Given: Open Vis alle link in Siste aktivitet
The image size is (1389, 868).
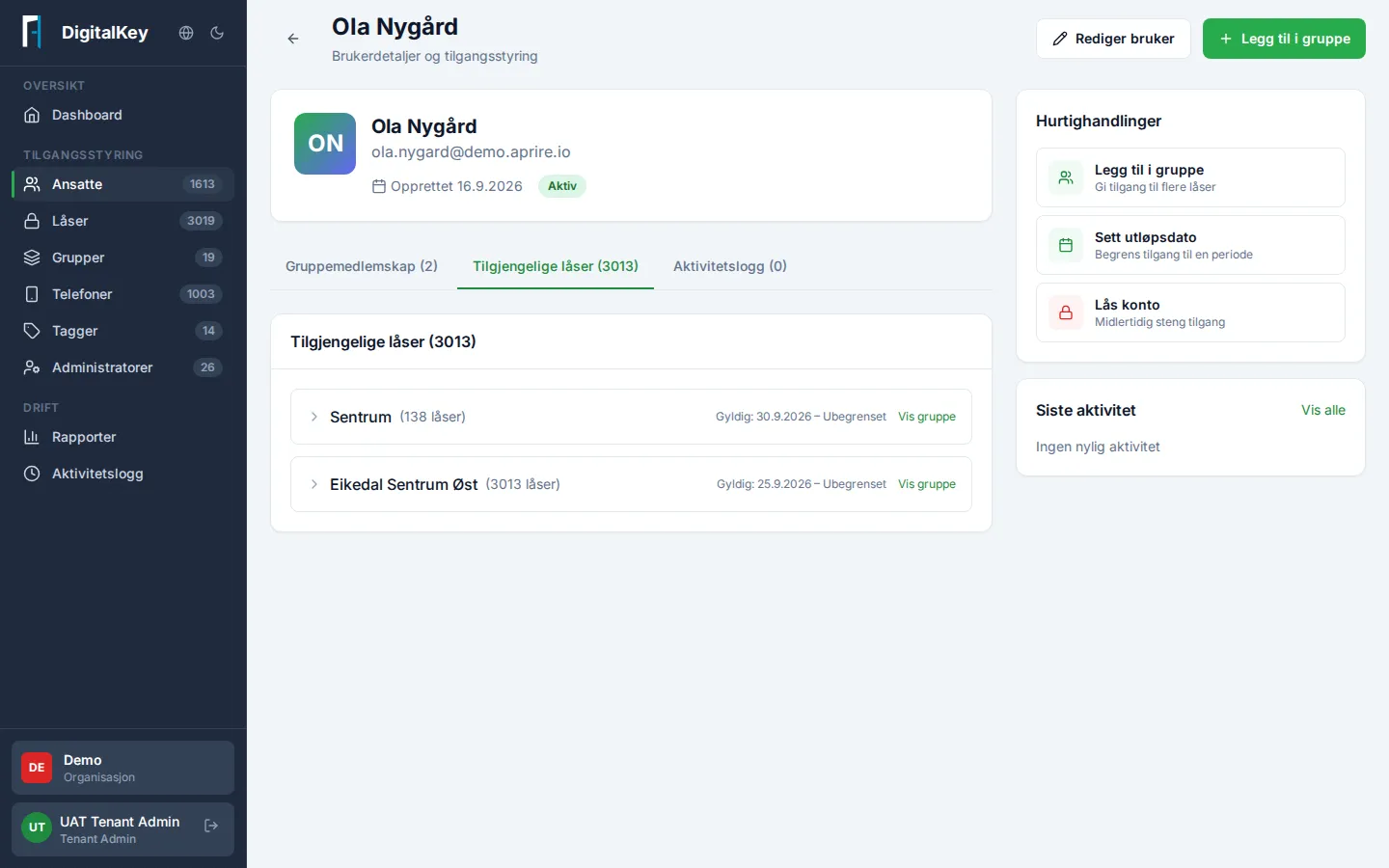Looking at the screenshot, I should click(1323, 410).
